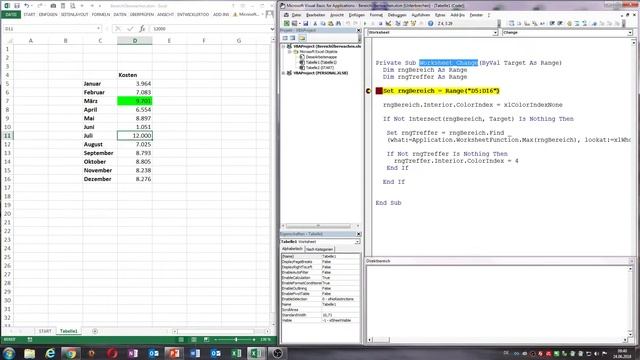Click the View Microsoft Excel icon in VBA toolbar
640x360 pixels.
(287, 23)
